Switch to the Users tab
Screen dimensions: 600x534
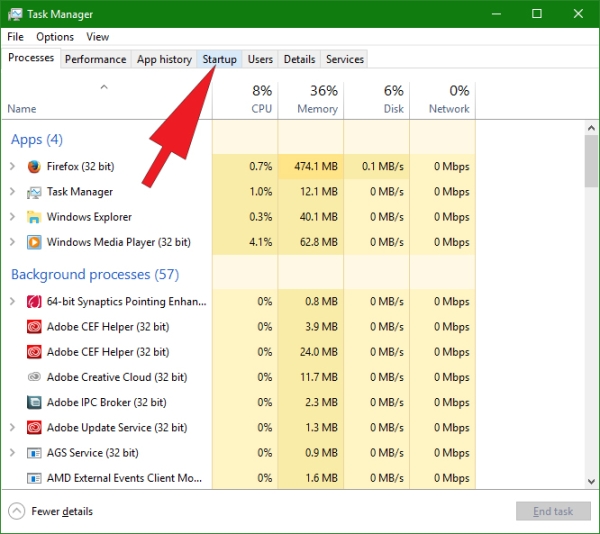click(260, 59)
